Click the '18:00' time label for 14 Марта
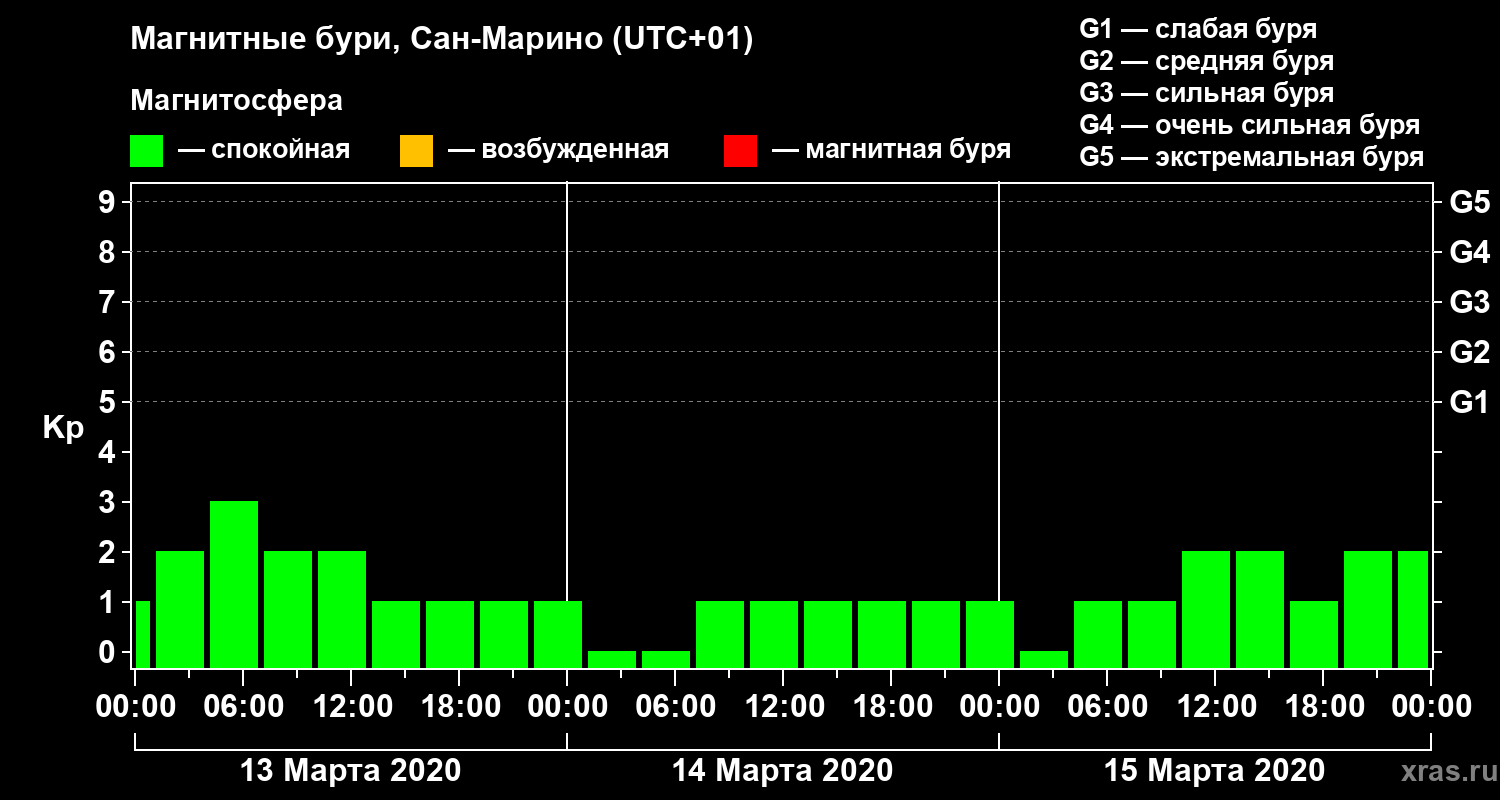The image size is (1500, 800). coord(891,707)
